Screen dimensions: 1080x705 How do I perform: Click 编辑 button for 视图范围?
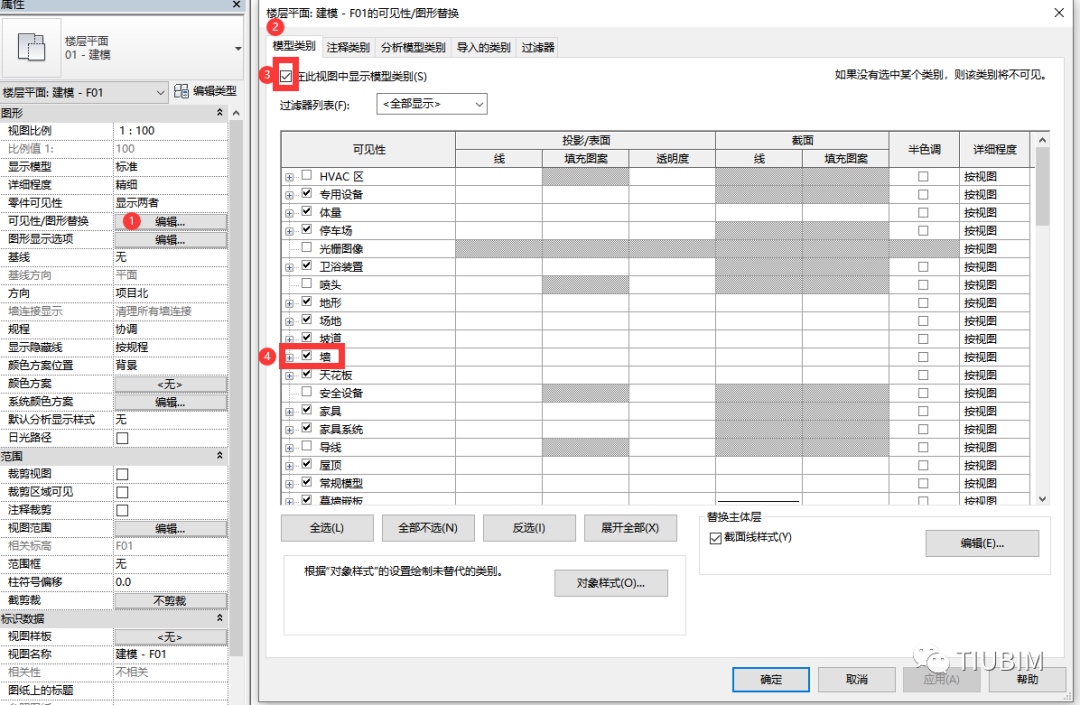(170, 529)
